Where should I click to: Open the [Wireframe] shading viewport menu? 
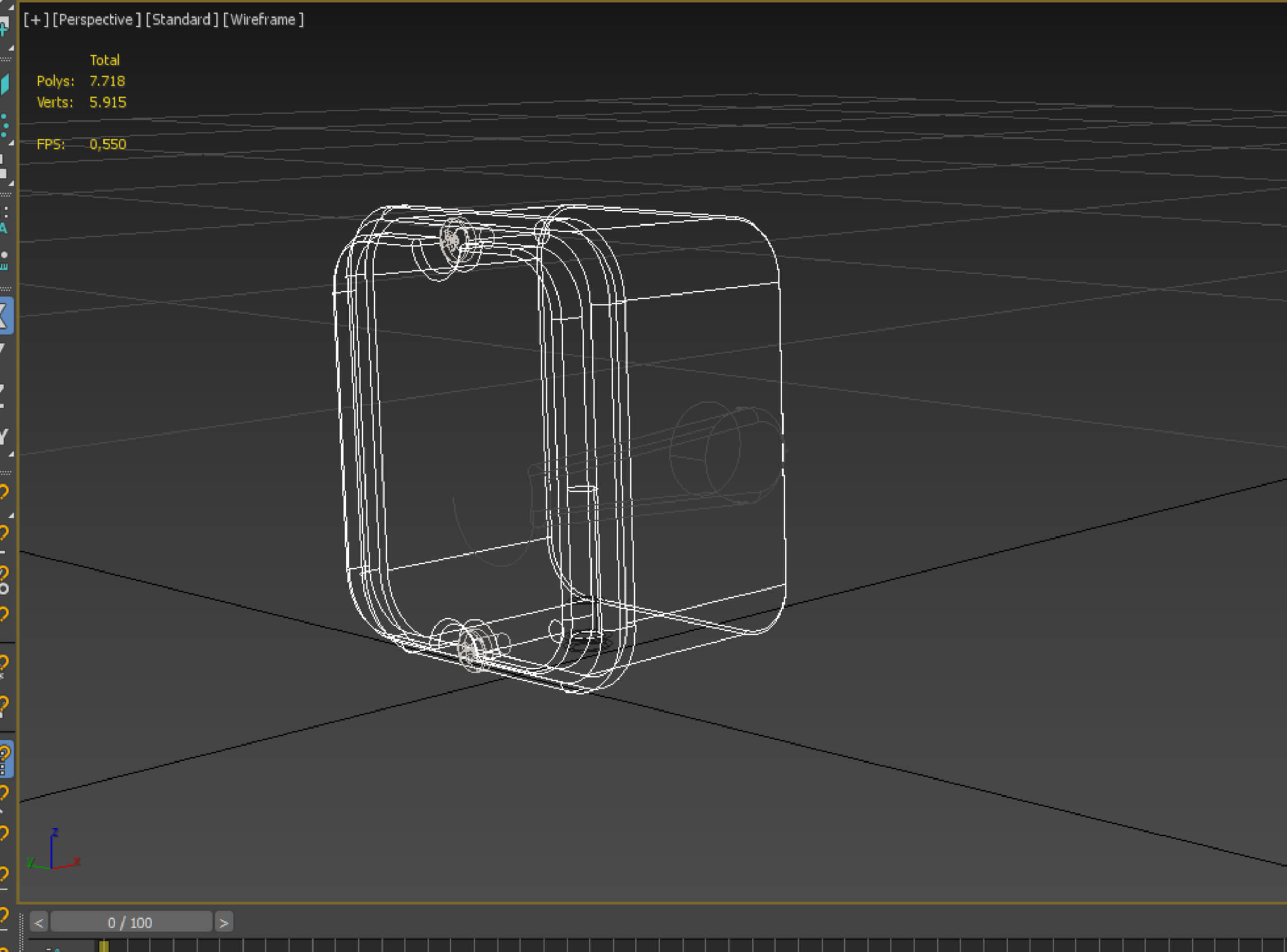coord(263,20)
